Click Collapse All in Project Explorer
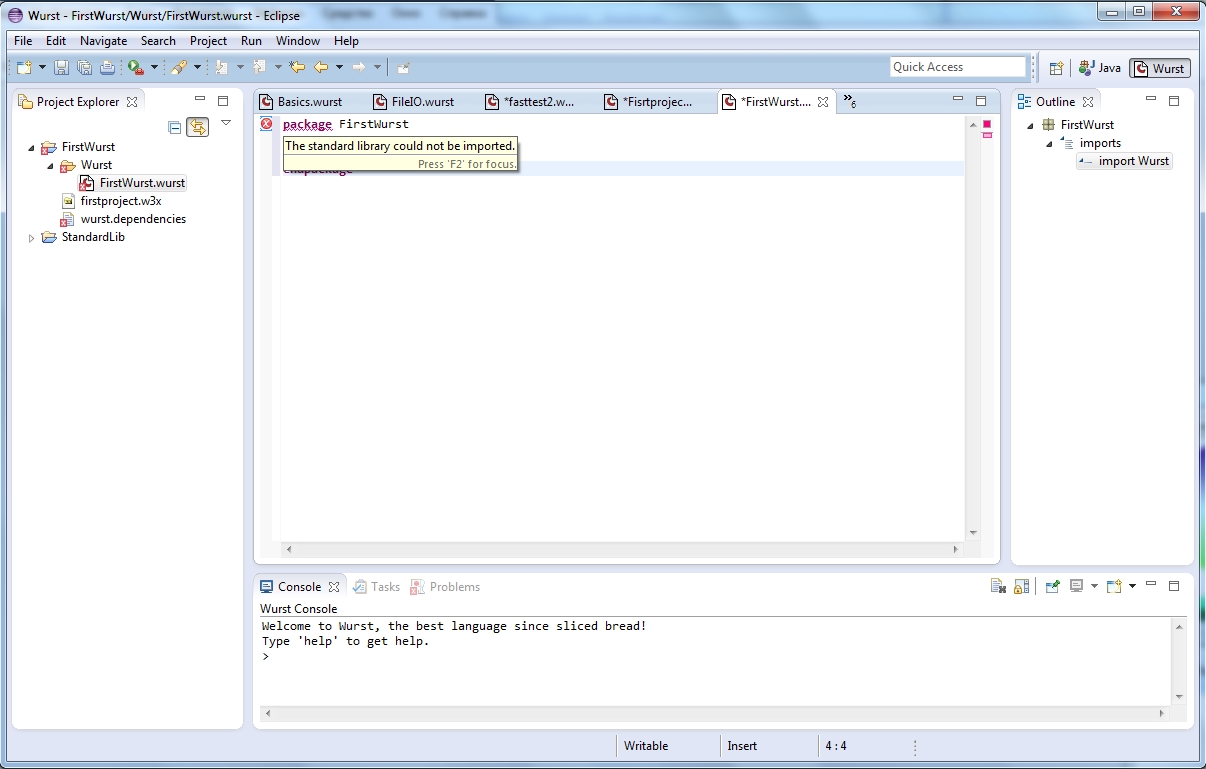1206x769 pixels. pos(175,127)
